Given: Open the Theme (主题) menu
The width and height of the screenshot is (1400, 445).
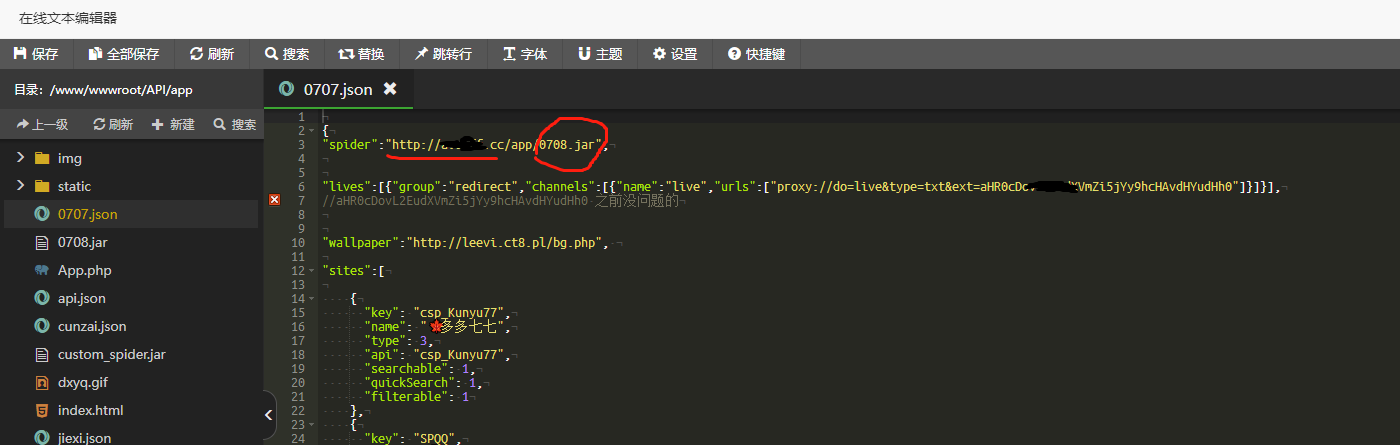Looking at the screenshot, I should point(600,54).
